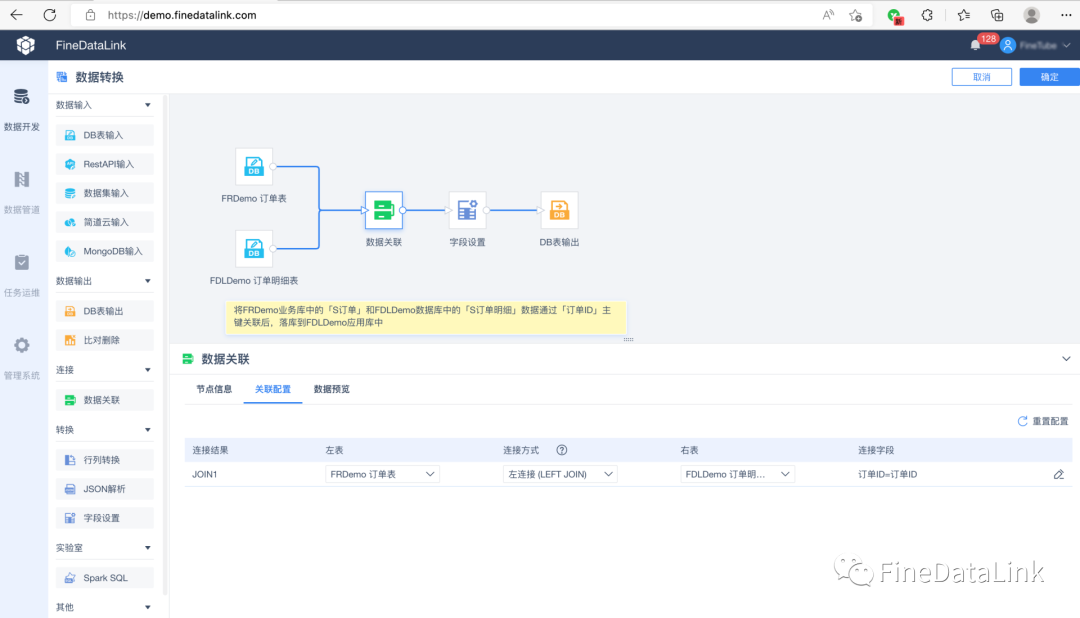Open the 左表 dropdown showing FRDemo 订单表
This screenshot has width=1080, height=618.
[382, 474]
